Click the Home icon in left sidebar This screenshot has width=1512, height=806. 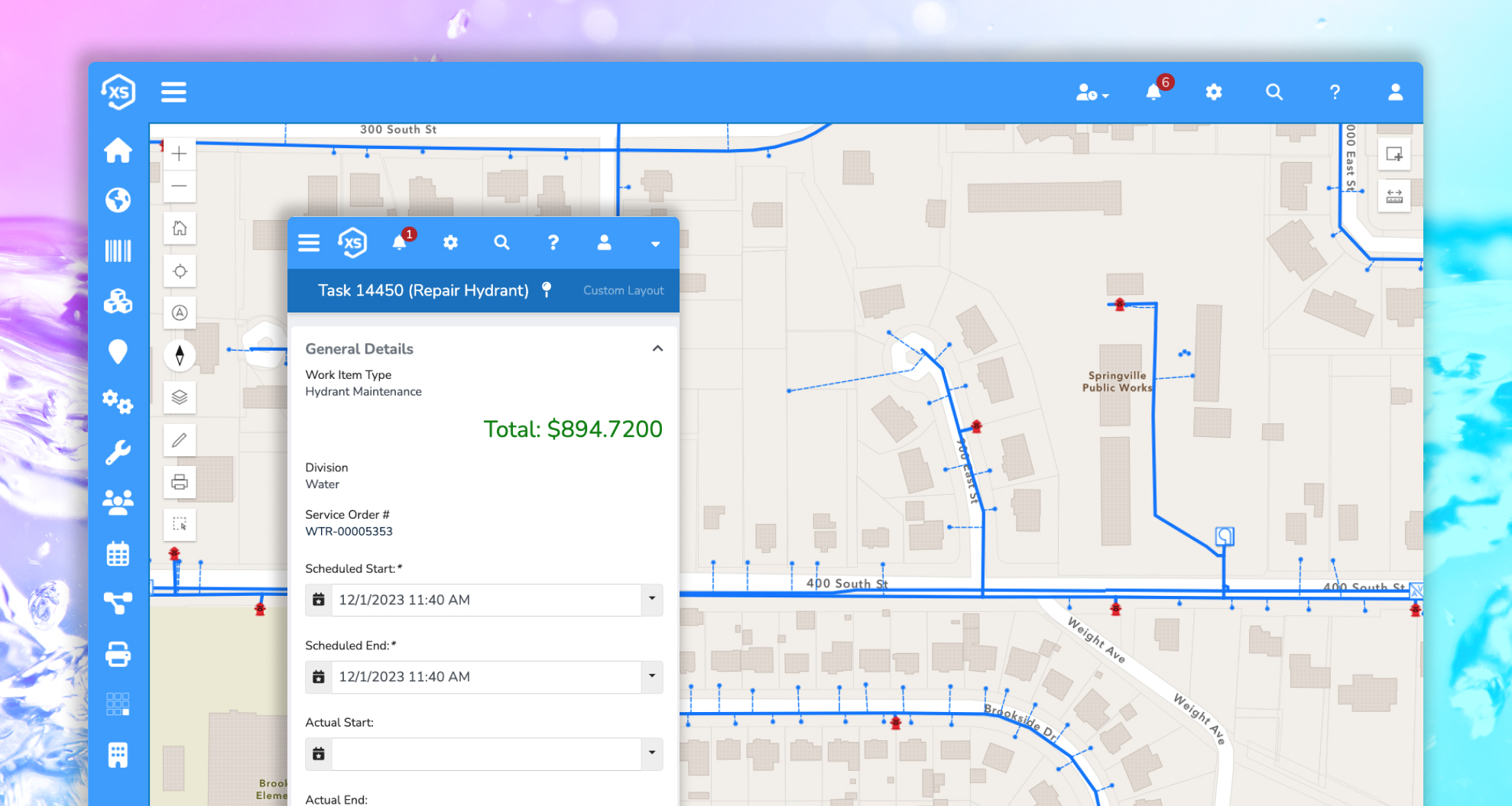click(x=118, y=151)
